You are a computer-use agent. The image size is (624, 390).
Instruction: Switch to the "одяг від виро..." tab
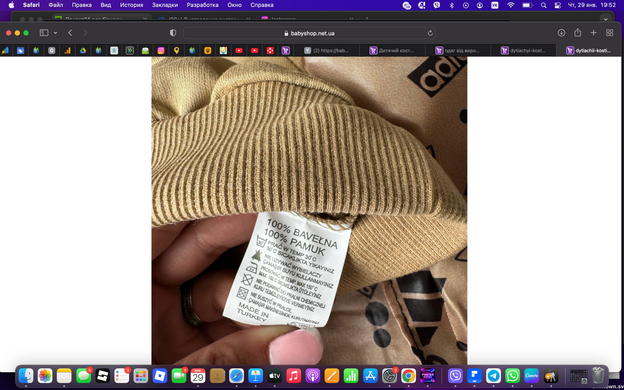click(x=458, y=51)
